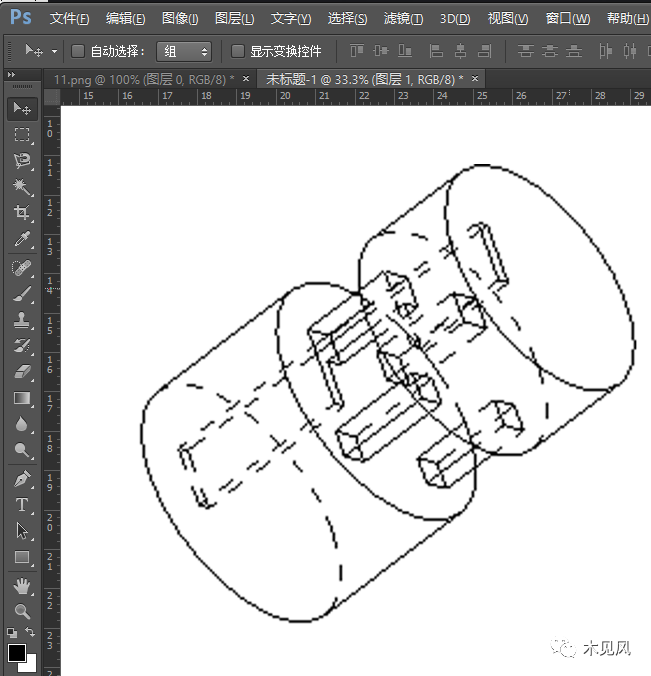Click the ruler origin corner box

pos(52,97)
